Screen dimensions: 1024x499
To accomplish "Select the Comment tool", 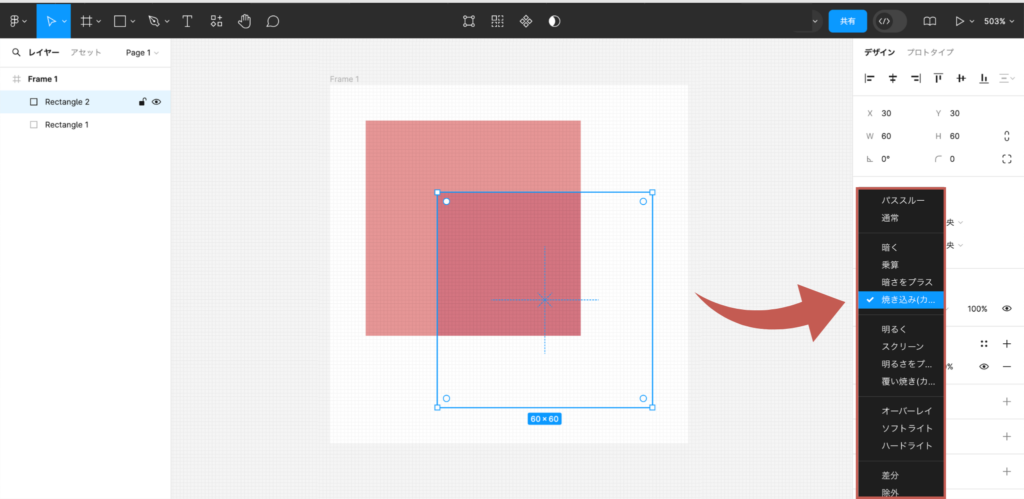I will click(x=272, y=20).
